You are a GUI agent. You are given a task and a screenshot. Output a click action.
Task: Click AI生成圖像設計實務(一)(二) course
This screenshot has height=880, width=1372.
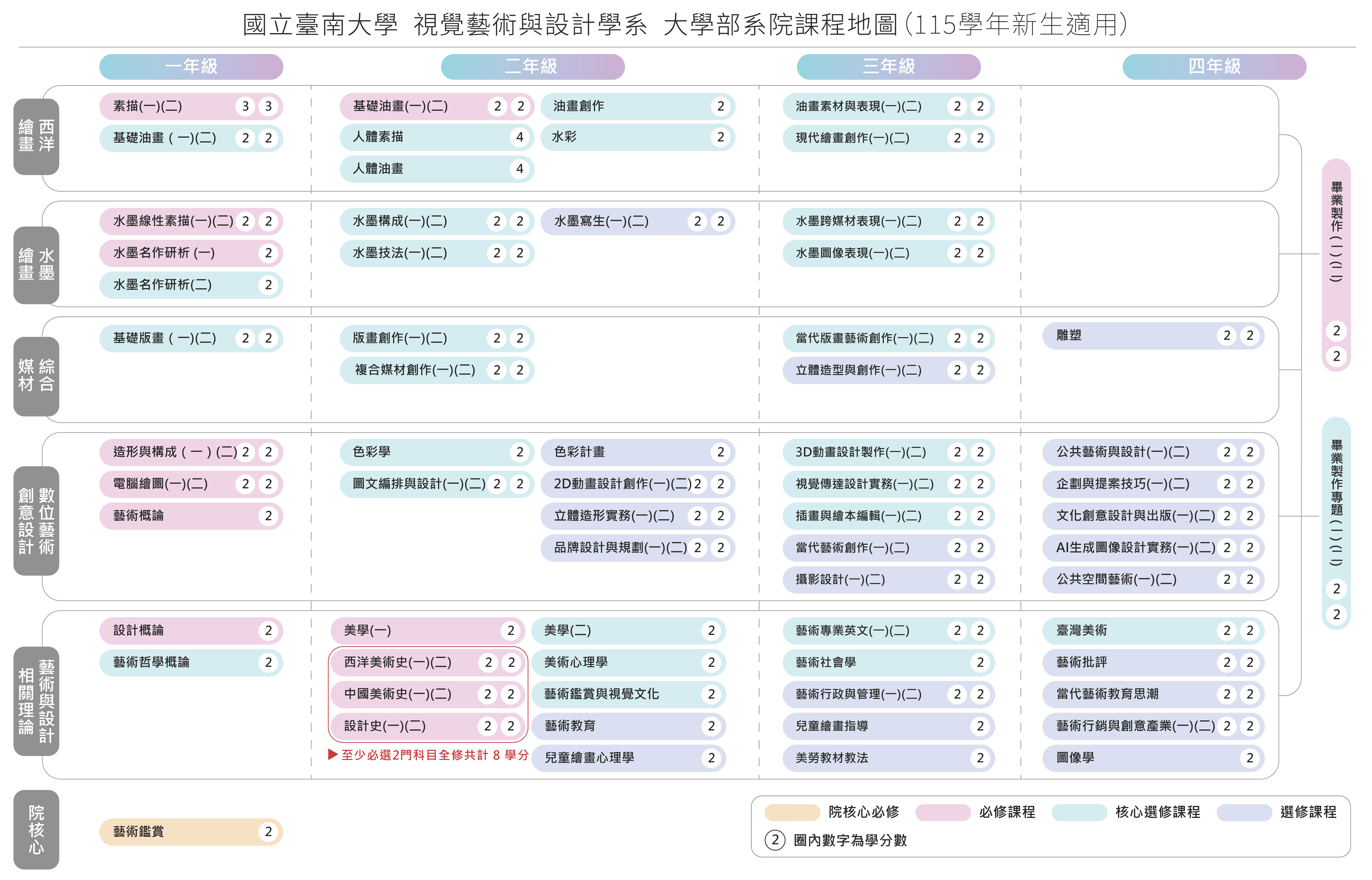click(x=1153, y=548)
